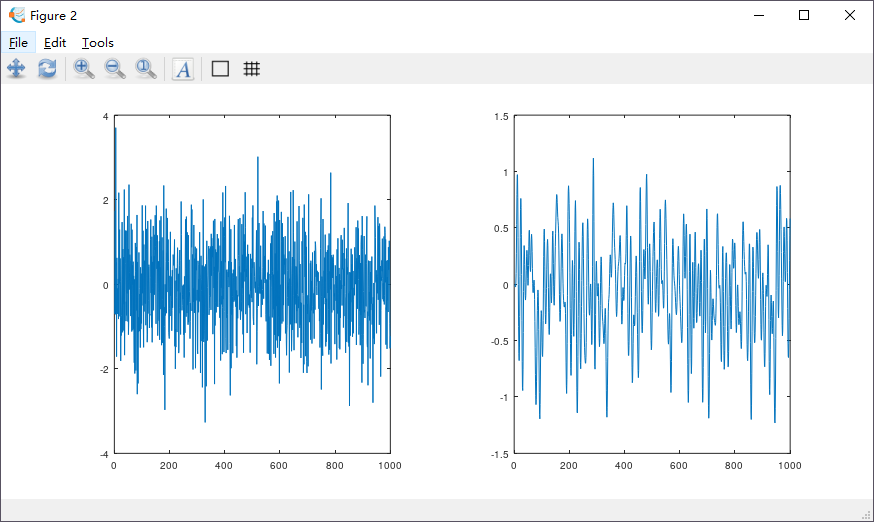The height and width of the screenshot is (522, 874).
Task: Click the '400' x-axis label of right plot
Action: pos(624,466)
